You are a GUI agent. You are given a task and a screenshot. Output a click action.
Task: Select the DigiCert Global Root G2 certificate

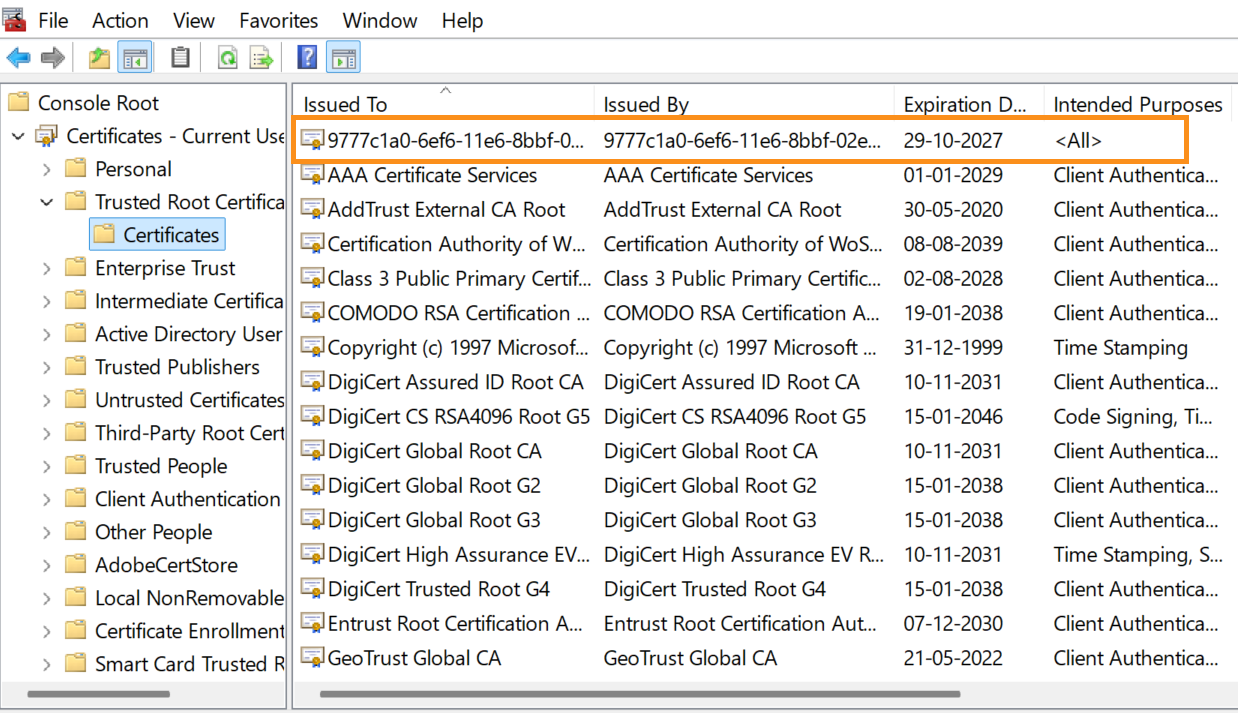coord(434,486)
